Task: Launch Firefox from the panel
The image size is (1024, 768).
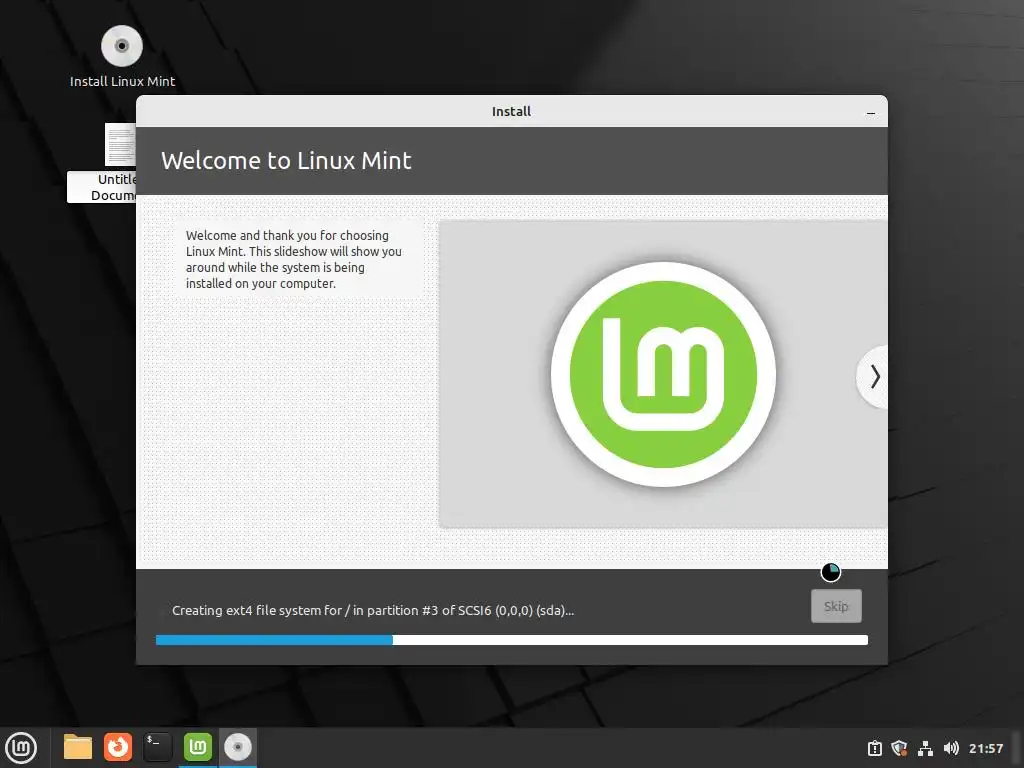Action: [x=118, y=747]
